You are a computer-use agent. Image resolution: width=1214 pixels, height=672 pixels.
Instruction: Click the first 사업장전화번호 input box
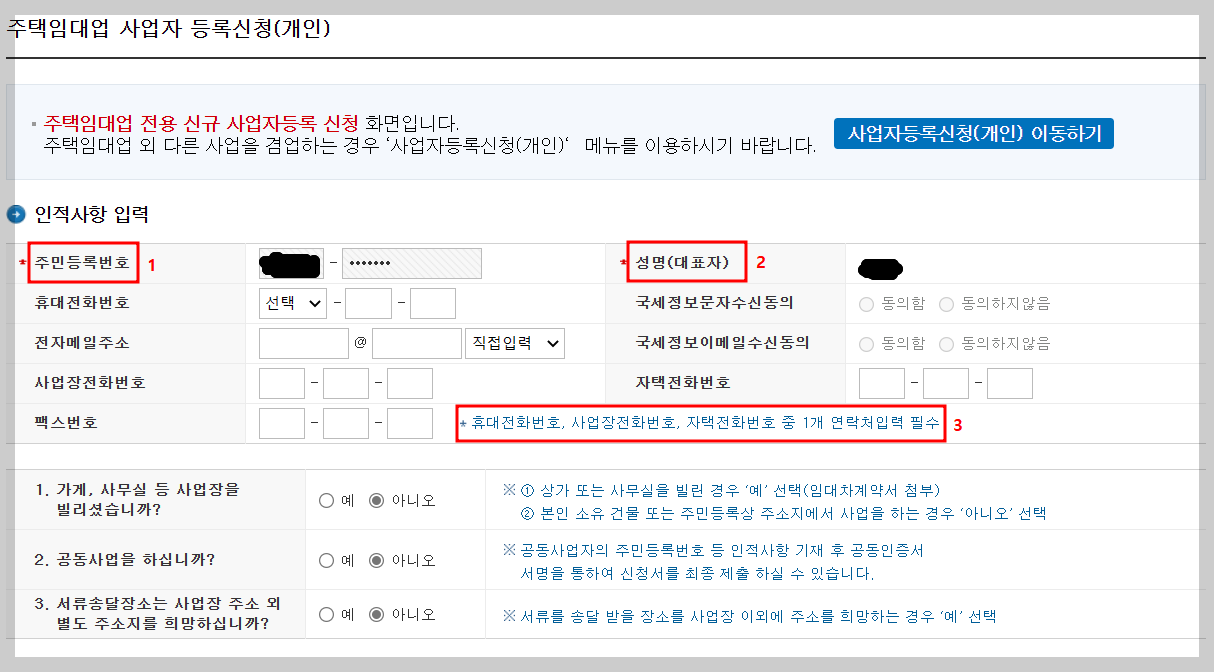pyautogui.click(x=282, y=382)
